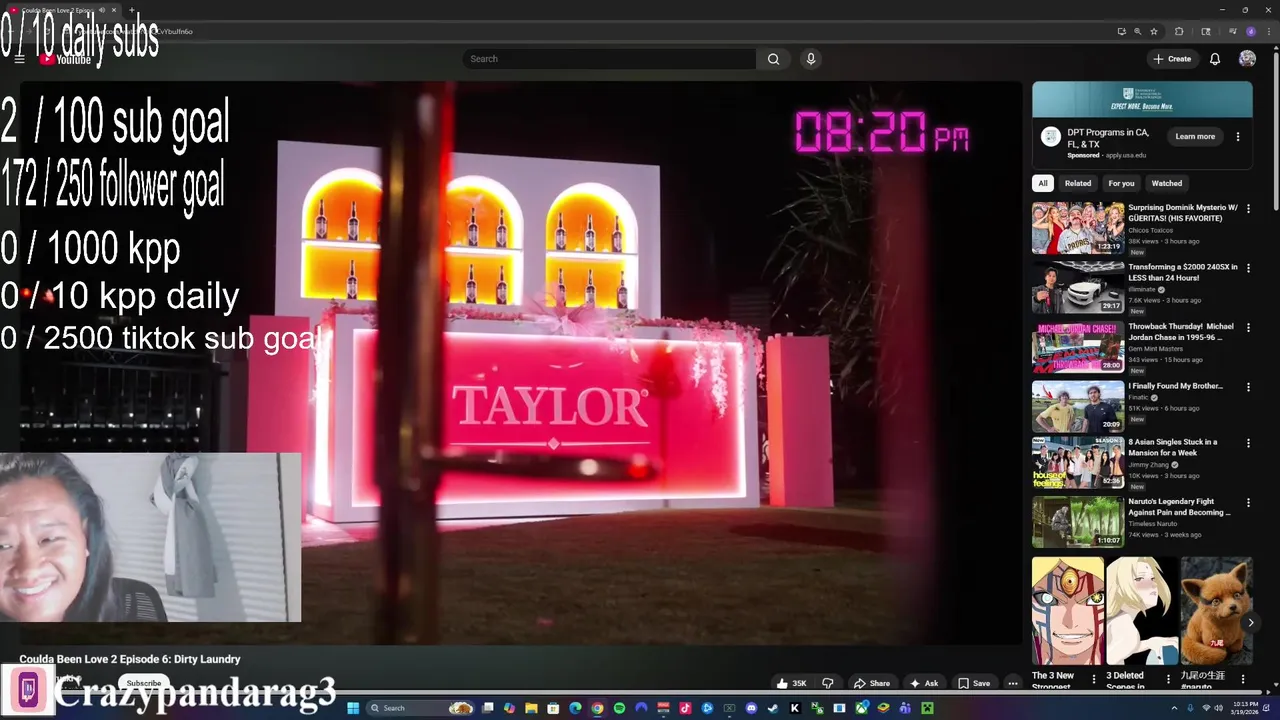Open more actions ellipsis under video
This screenshot has height=720, width=1280.
(x=1013, y=683)
